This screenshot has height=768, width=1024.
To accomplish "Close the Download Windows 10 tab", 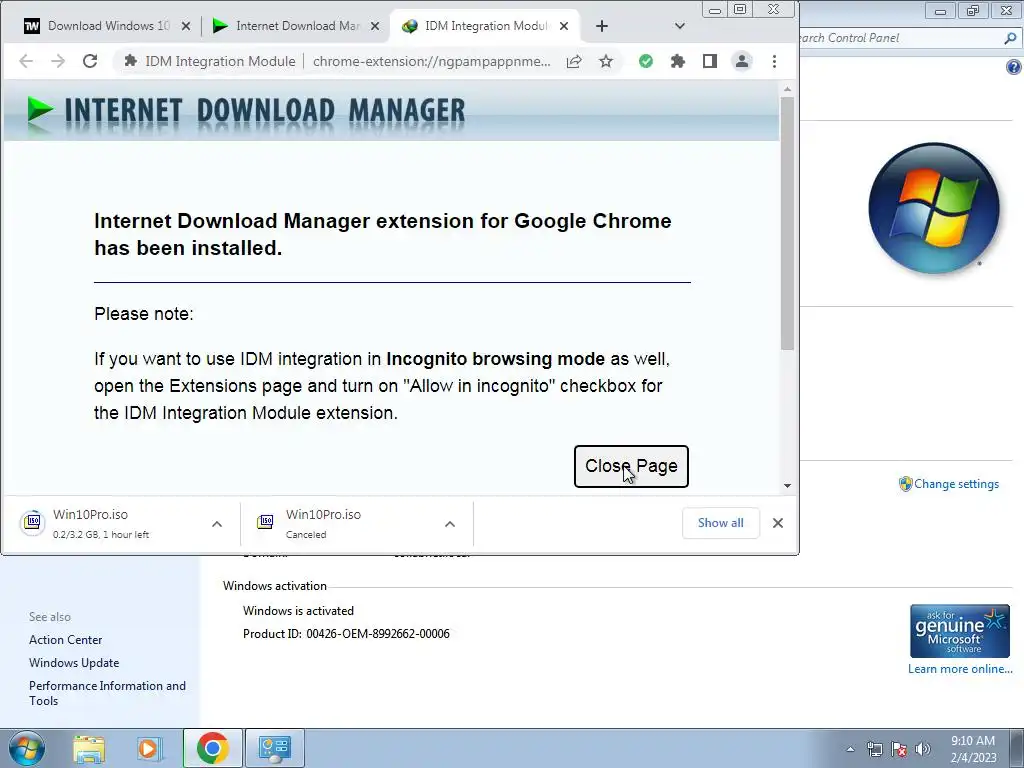I will pos(186,26).
